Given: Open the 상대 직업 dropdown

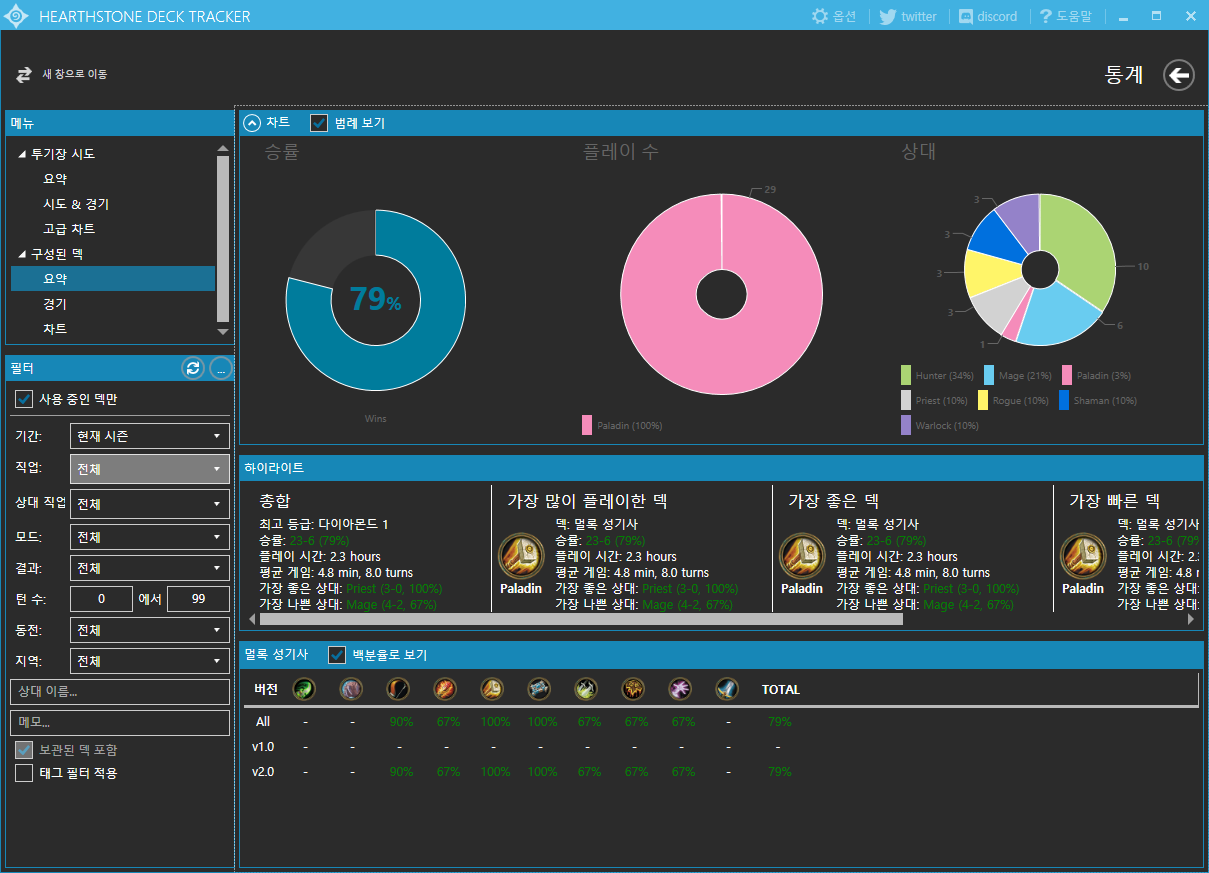Looking at the screenshot, I should [x=150, y=504].
